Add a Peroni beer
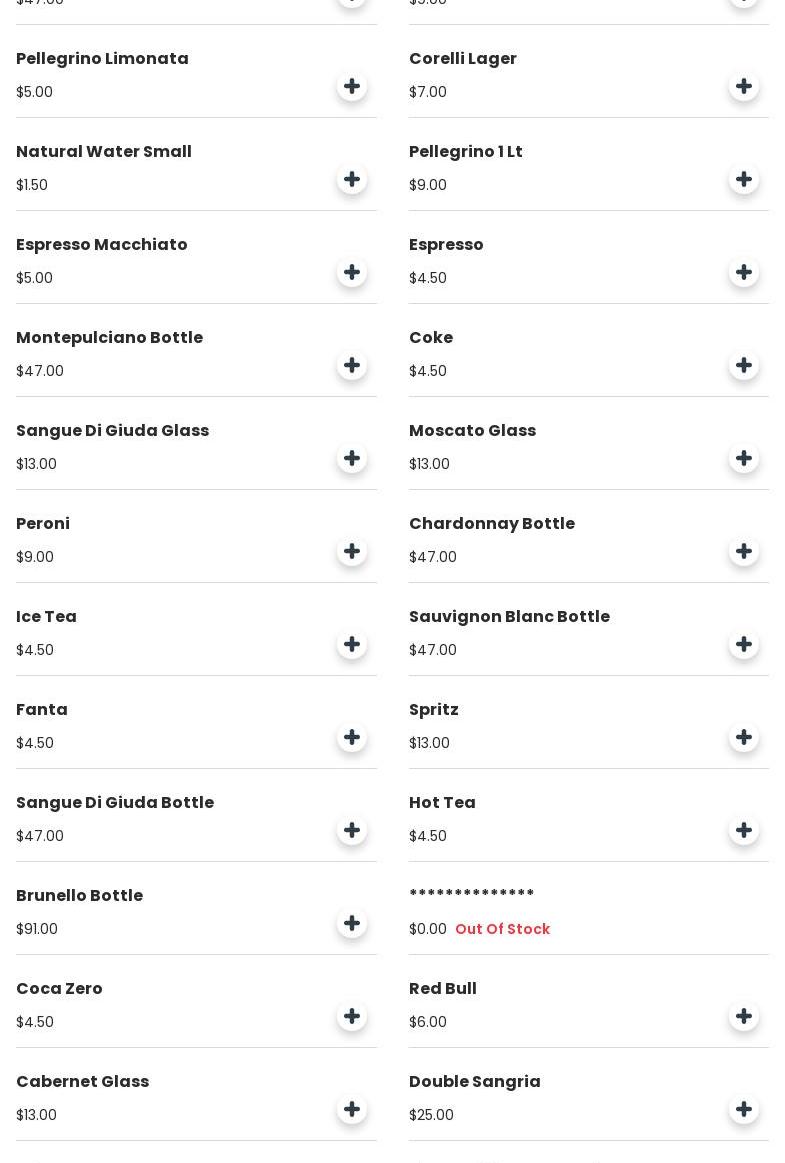The image size is (785, 1163). [352, 552]
